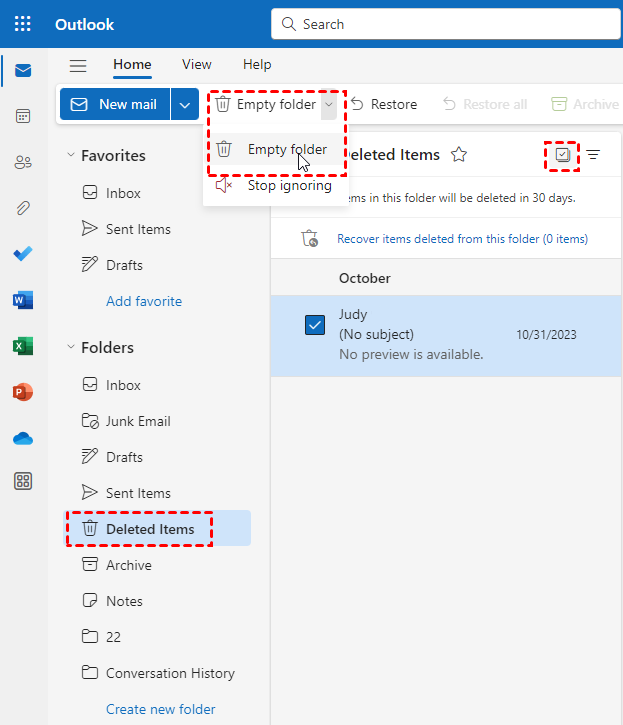This screenshot has height=725, width=623.
Task: Click the Restore button
Action: 384,104
